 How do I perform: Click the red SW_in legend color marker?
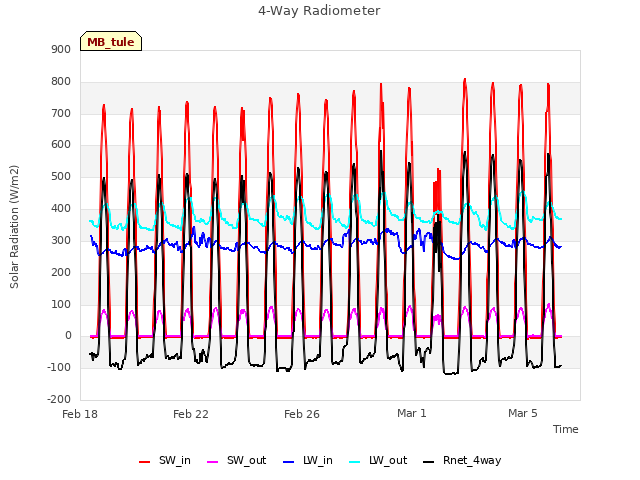(x=144, y=462)
